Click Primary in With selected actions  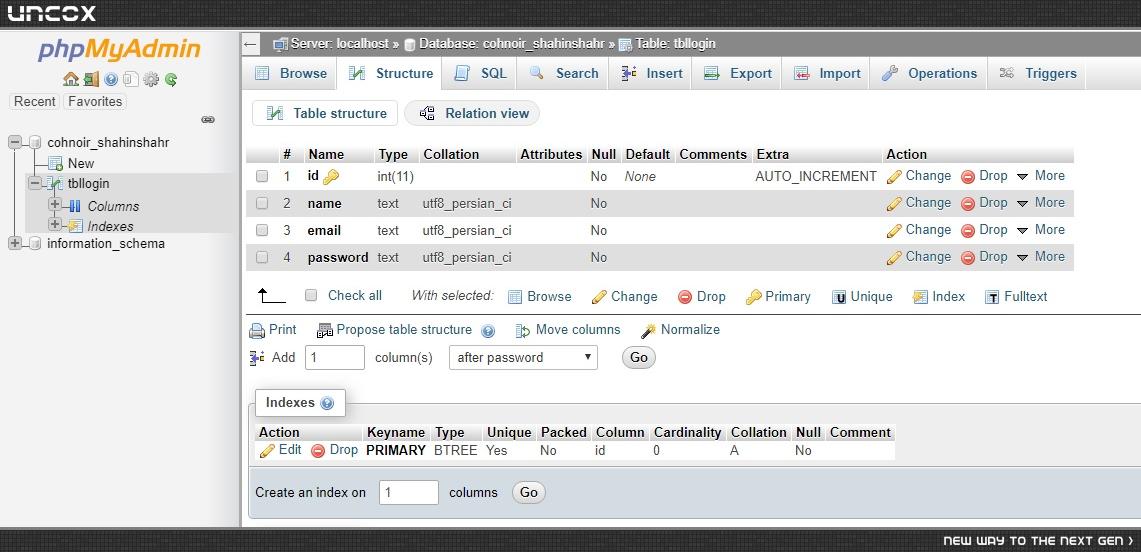(778, 297)
